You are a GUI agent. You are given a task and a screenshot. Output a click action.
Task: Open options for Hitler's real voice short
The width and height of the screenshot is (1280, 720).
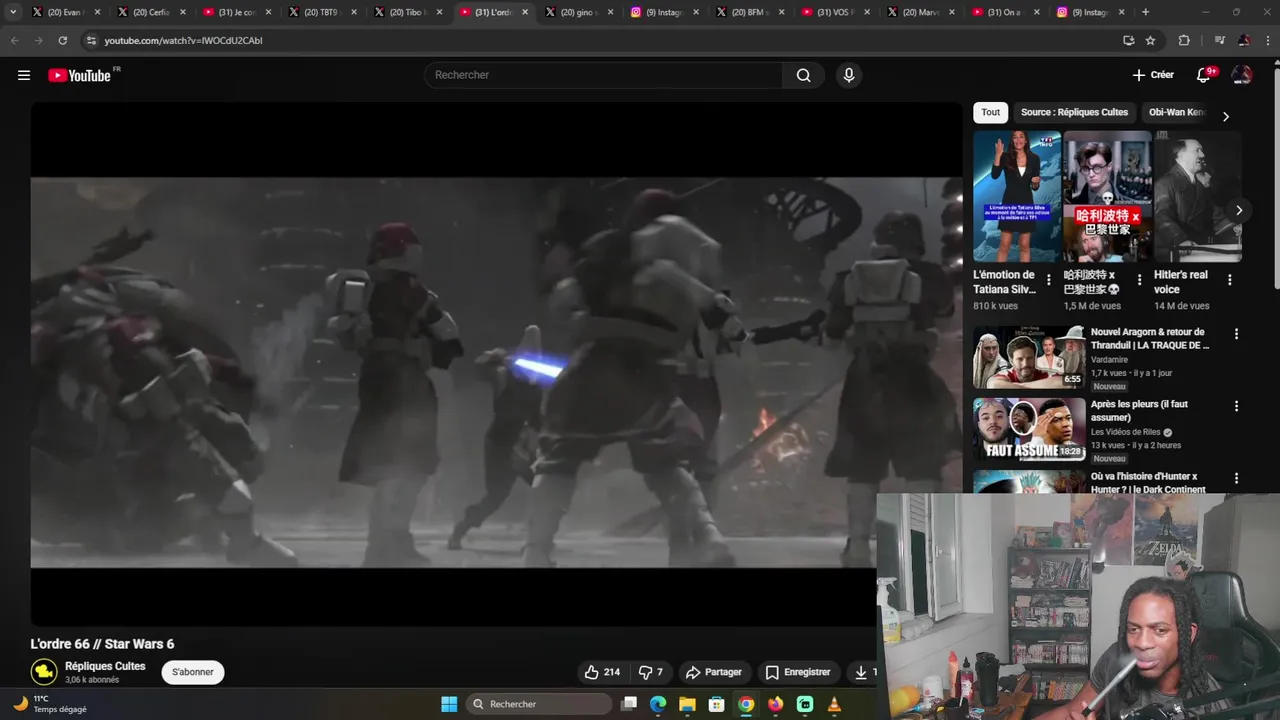pyautogui.click(x=1230, y=280)
